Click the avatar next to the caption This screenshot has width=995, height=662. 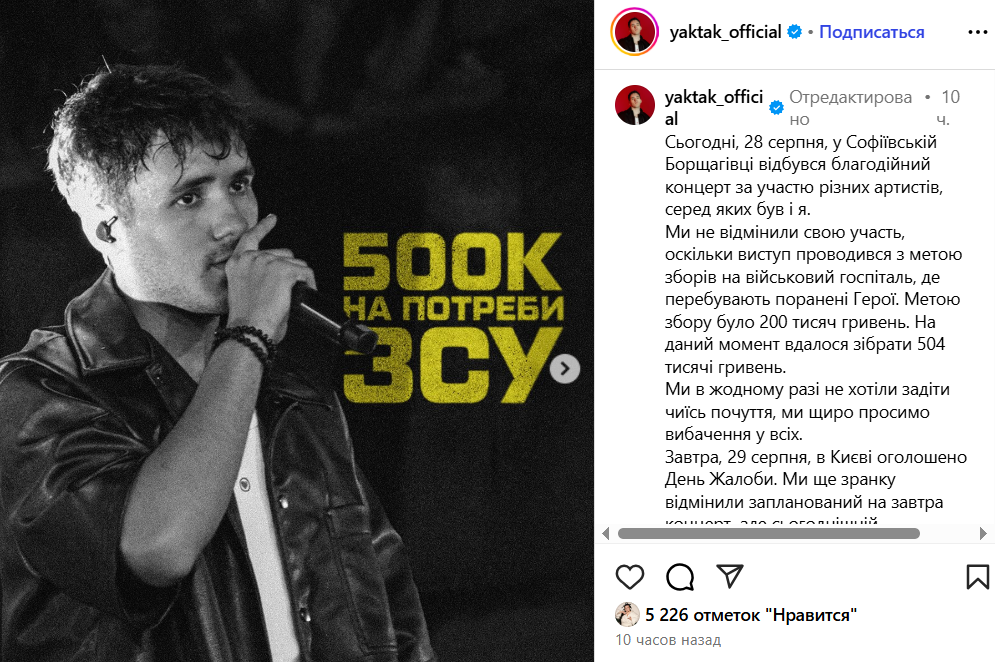[635, 105]
